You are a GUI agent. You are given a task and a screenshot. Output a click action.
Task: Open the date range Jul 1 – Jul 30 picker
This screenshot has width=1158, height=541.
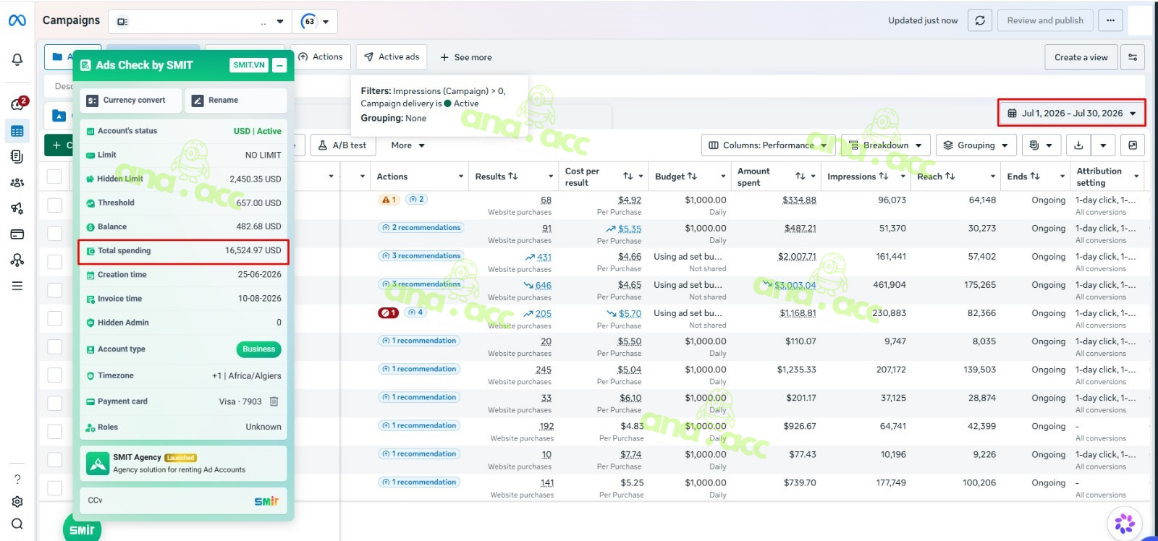(1071, 113)
